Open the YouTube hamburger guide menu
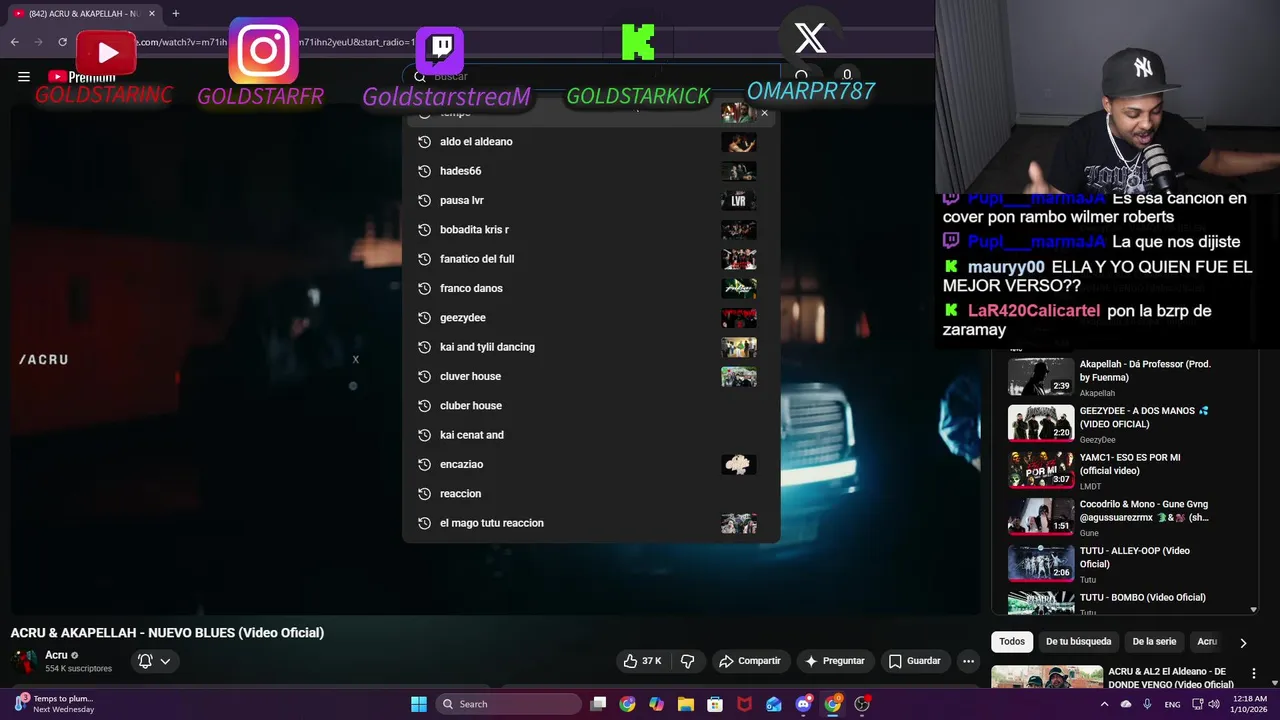This screenshot has width=1280, height=720. (x=24, y=76)
